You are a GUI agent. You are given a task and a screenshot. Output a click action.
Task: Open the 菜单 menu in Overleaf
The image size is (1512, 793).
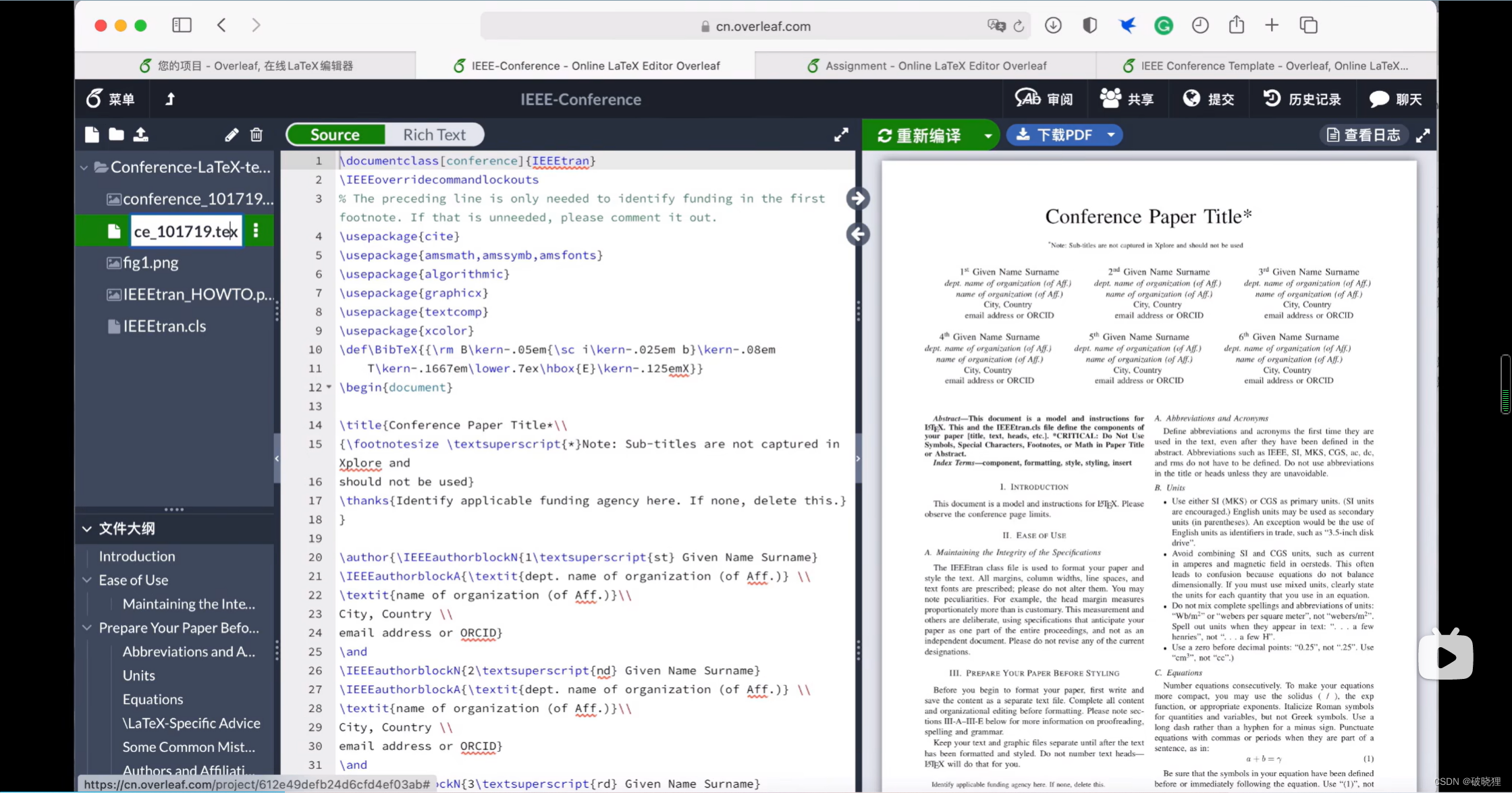(110, 99)
